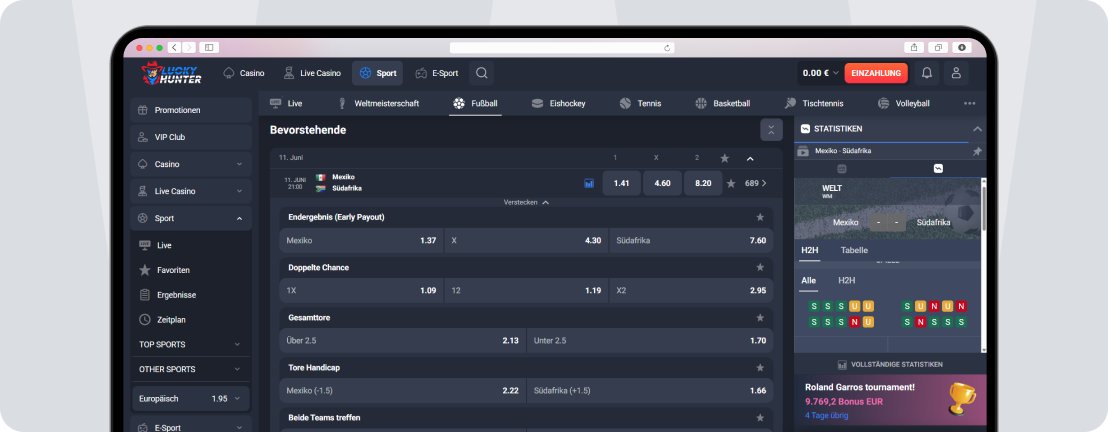Viewport: 1108px width, 432px height.
Task: Open the user account profile icon
Action: click(956, 73)
